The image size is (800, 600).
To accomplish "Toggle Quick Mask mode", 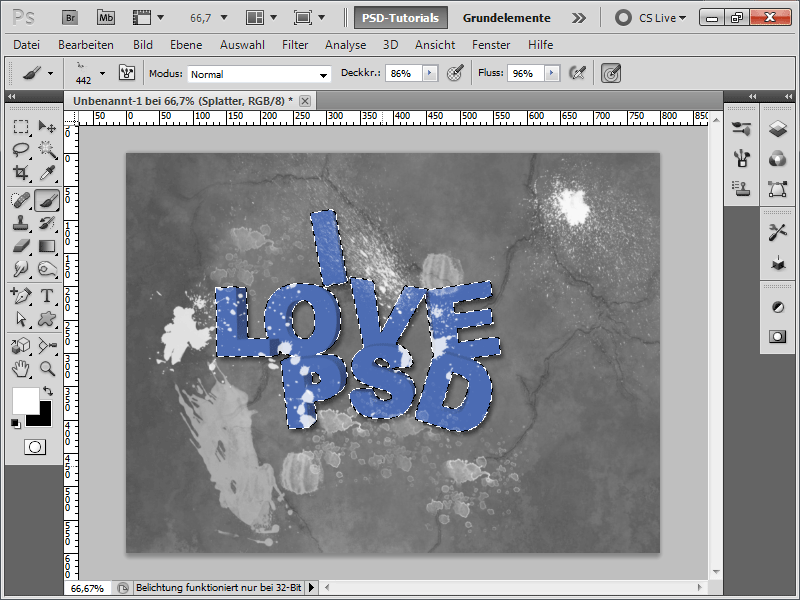I will pos(35,447).
